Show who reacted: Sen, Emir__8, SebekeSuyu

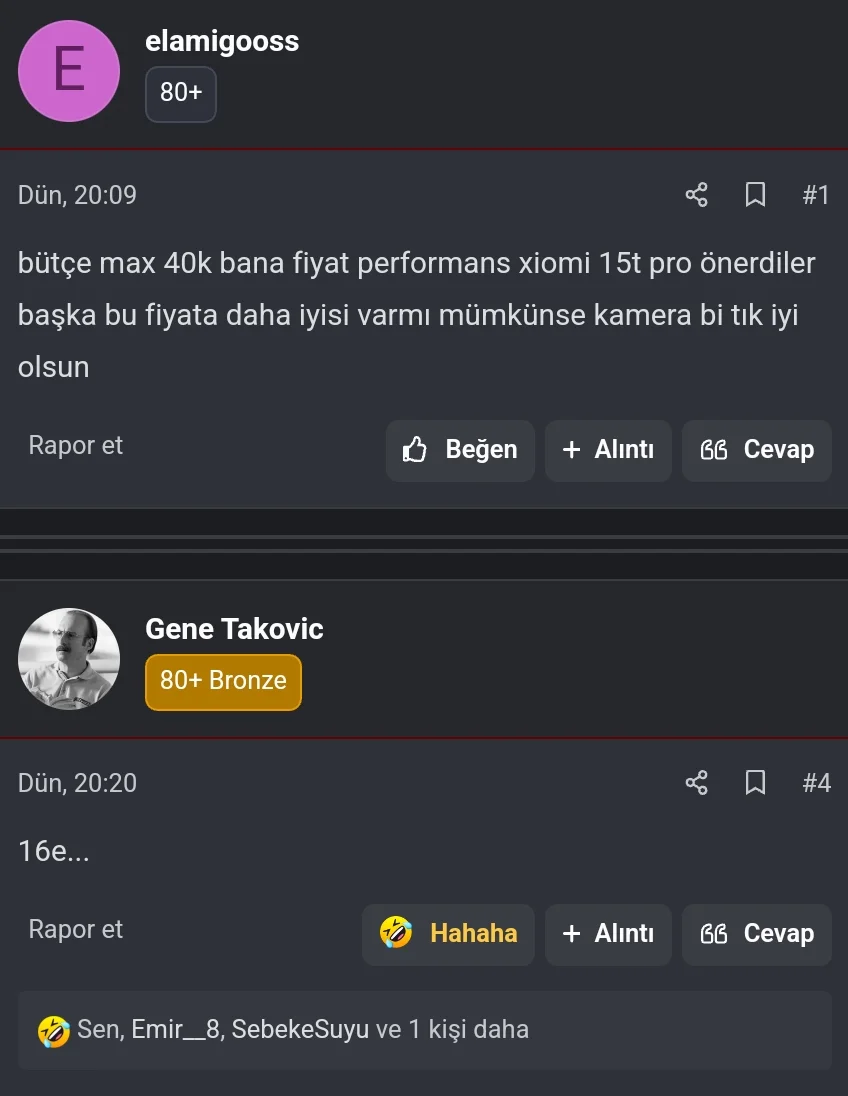pyautogui.click(x=302, y=1030)
